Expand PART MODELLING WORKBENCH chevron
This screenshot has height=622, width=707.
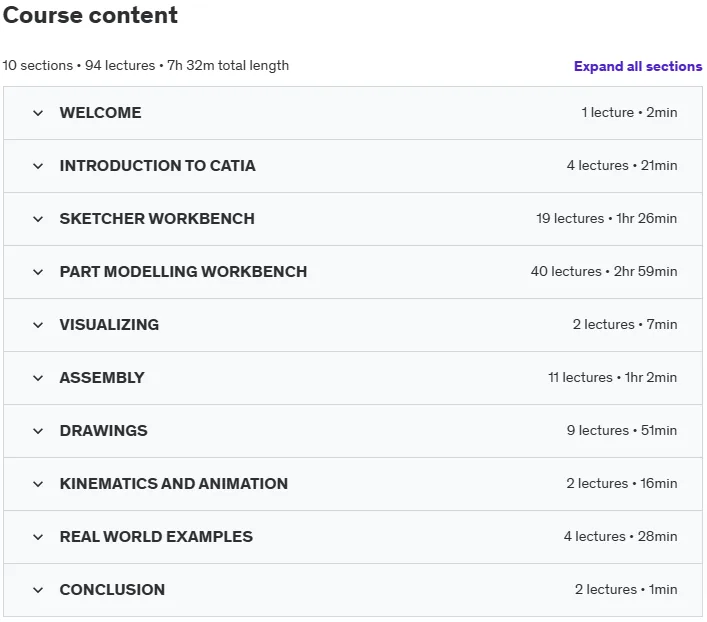tap(38, 272)
